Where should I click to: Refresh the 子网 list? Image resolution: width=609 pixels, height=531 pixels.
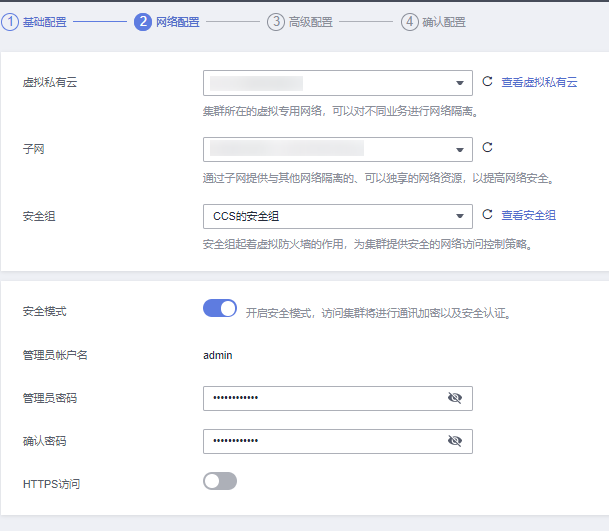pos(487,147)
